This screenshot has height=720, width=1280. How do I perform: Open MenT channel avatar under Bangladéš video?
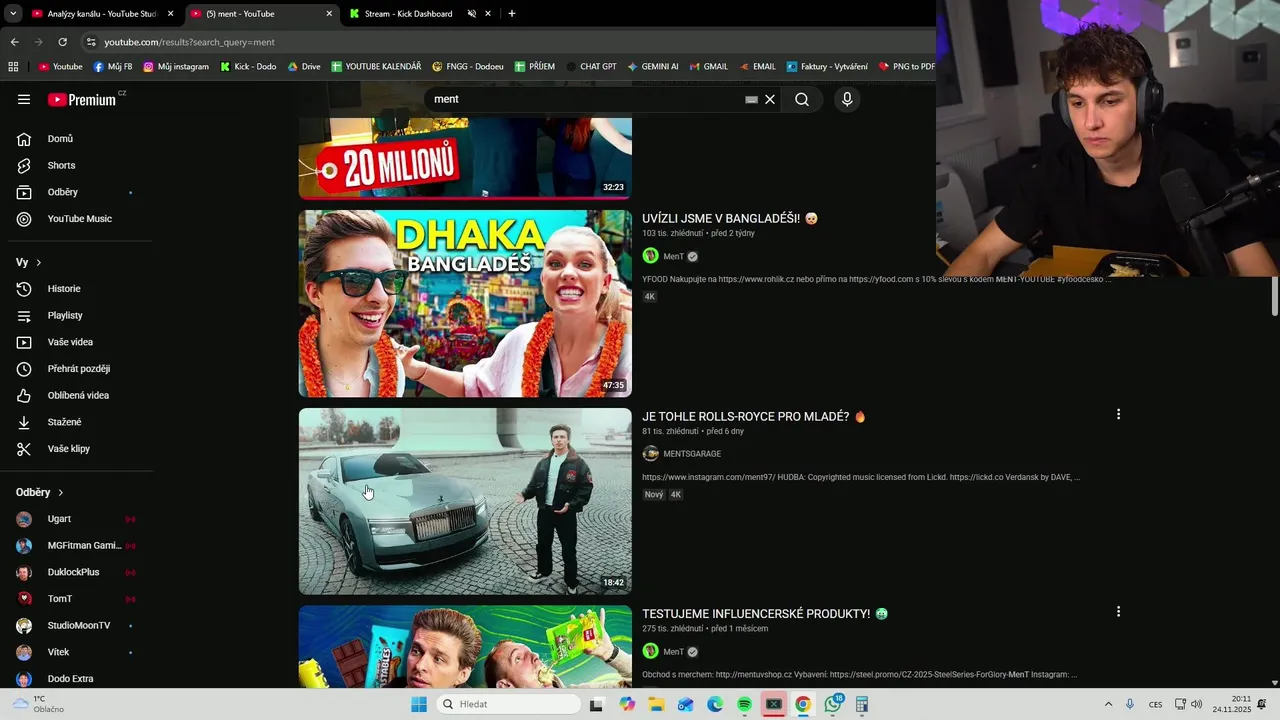pos(650,256)
